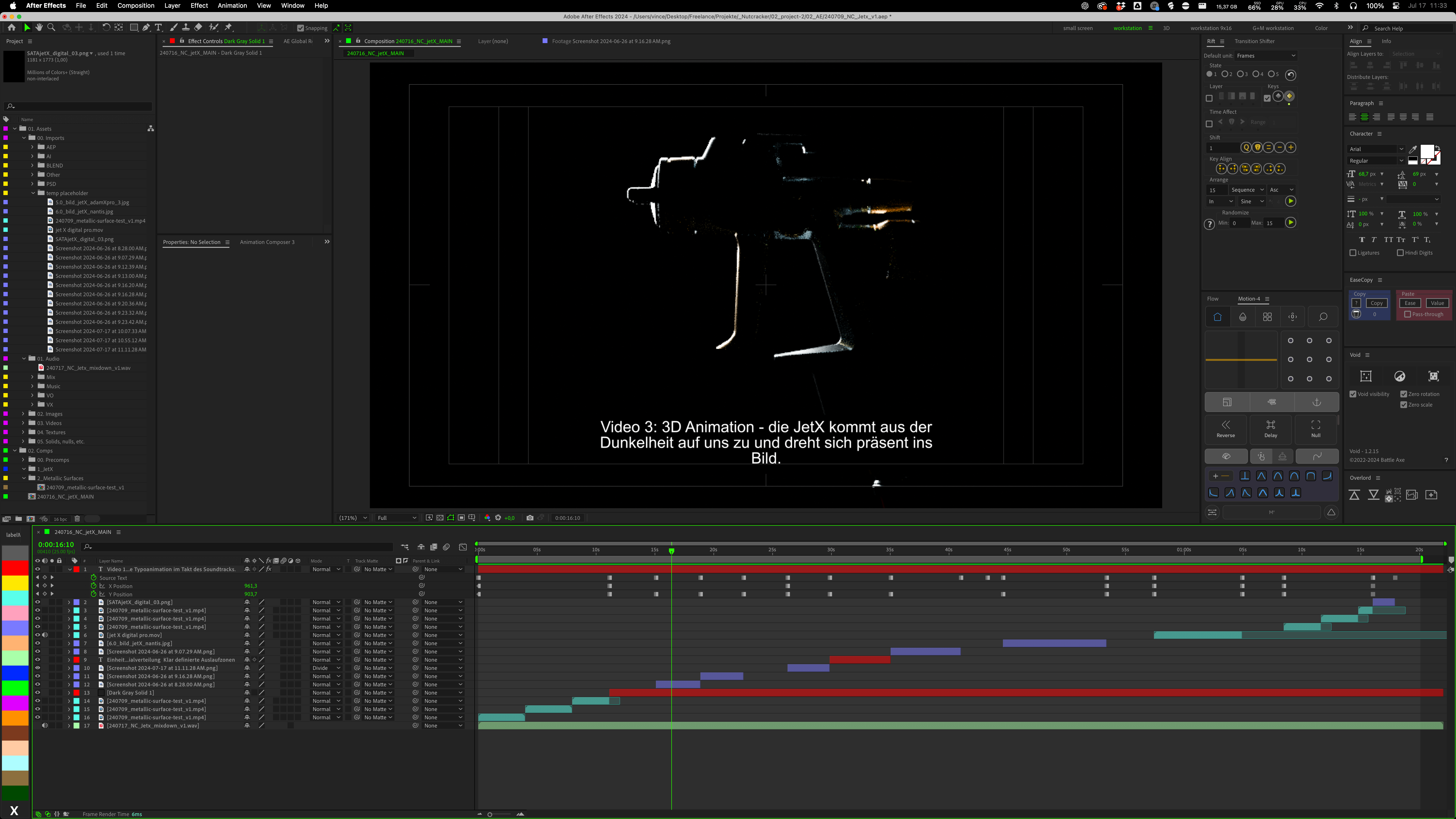Select the Hand tool
Image resolution: width=1456 pixels, height=819 pixels.
click(x=39, y=27)
